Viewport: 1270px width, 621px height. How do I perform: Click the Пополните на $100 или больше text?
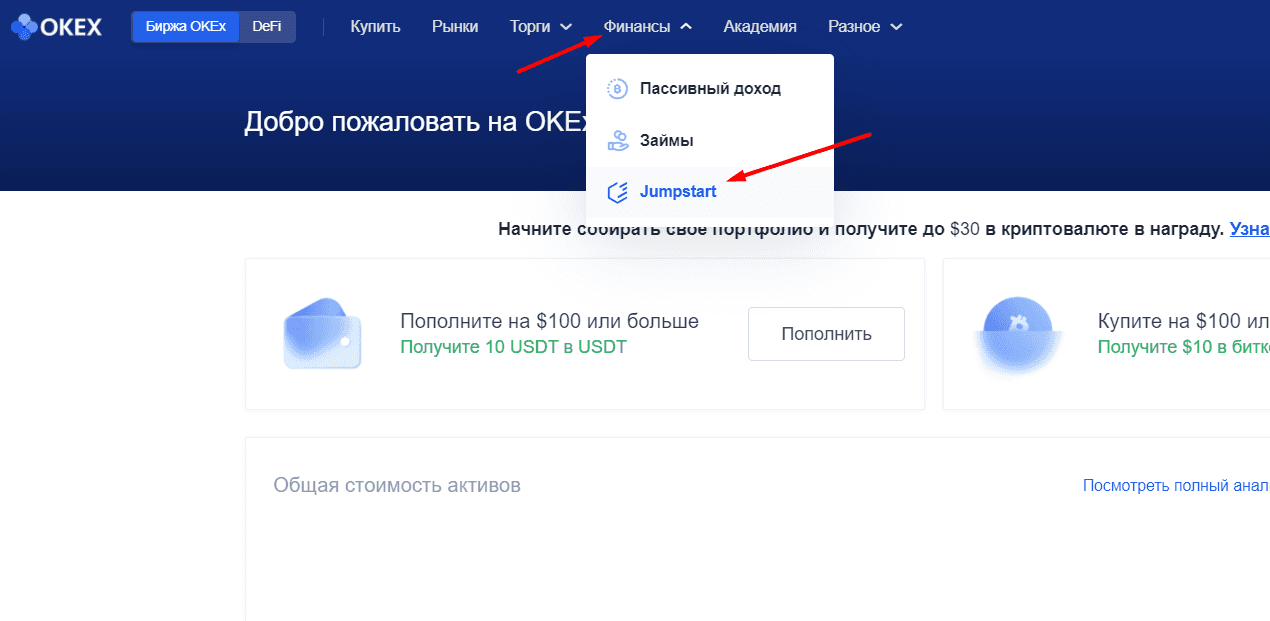[549, 321]
